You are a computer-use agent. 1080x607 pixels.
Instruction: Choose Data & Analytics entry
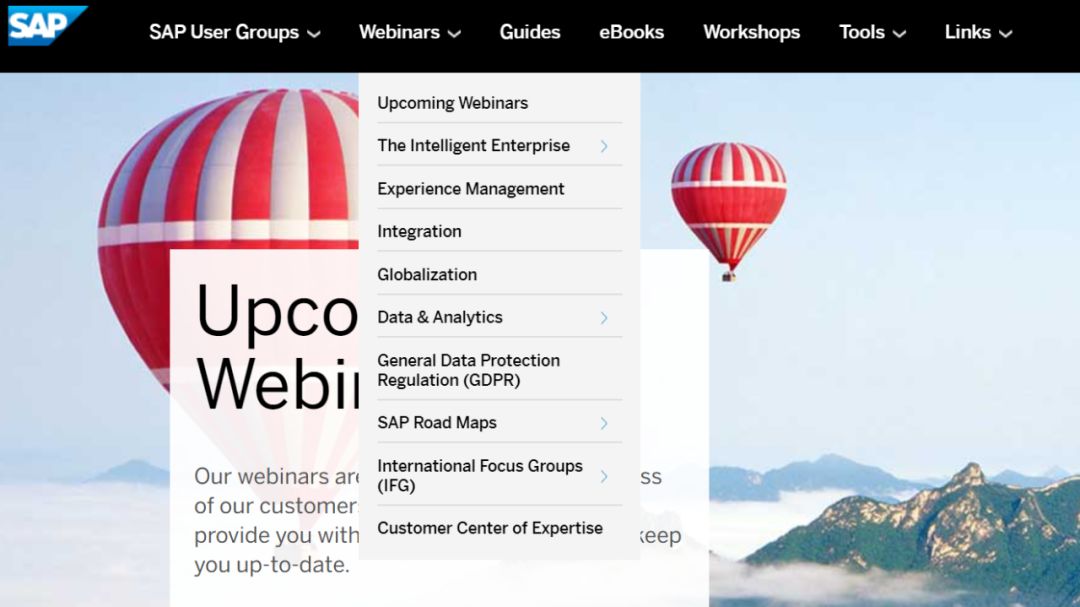pyautogui.click(x=439, y=318)
